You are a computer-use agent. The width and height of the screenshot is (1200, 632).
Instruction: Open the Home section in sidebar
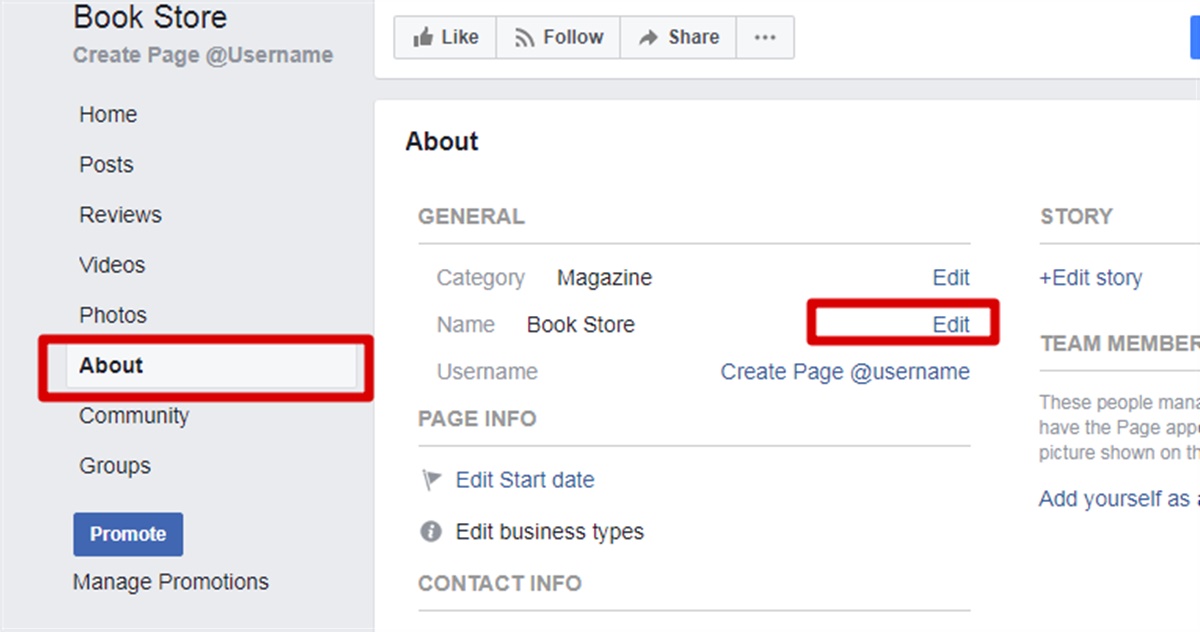(108, 115)
